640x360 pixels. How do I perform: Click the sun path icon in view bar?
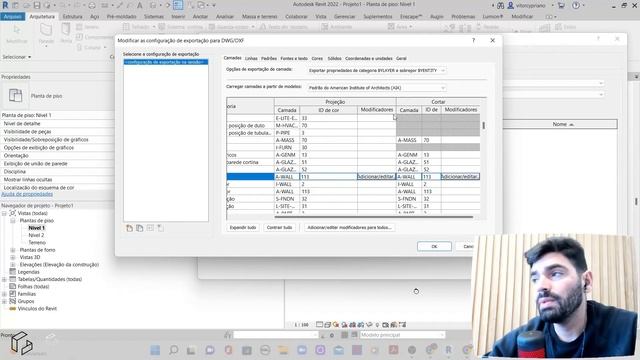(x=336, y=325)
